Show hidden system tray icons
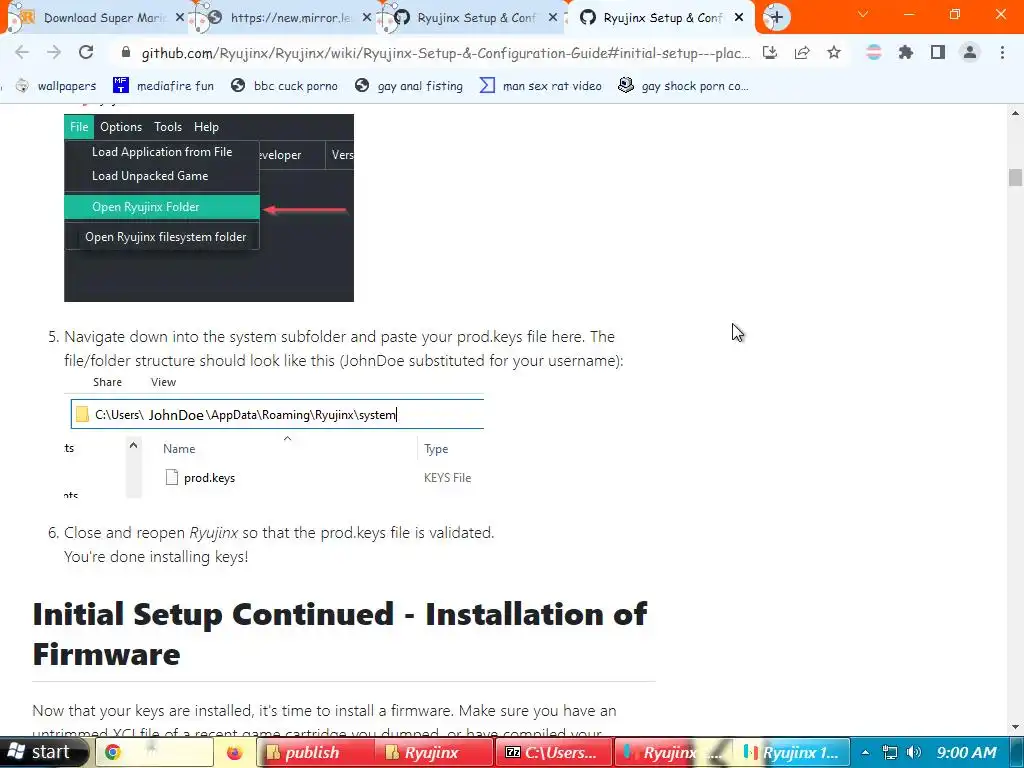The width and height of the screenshot is (1024, 768). click(865, 752)
